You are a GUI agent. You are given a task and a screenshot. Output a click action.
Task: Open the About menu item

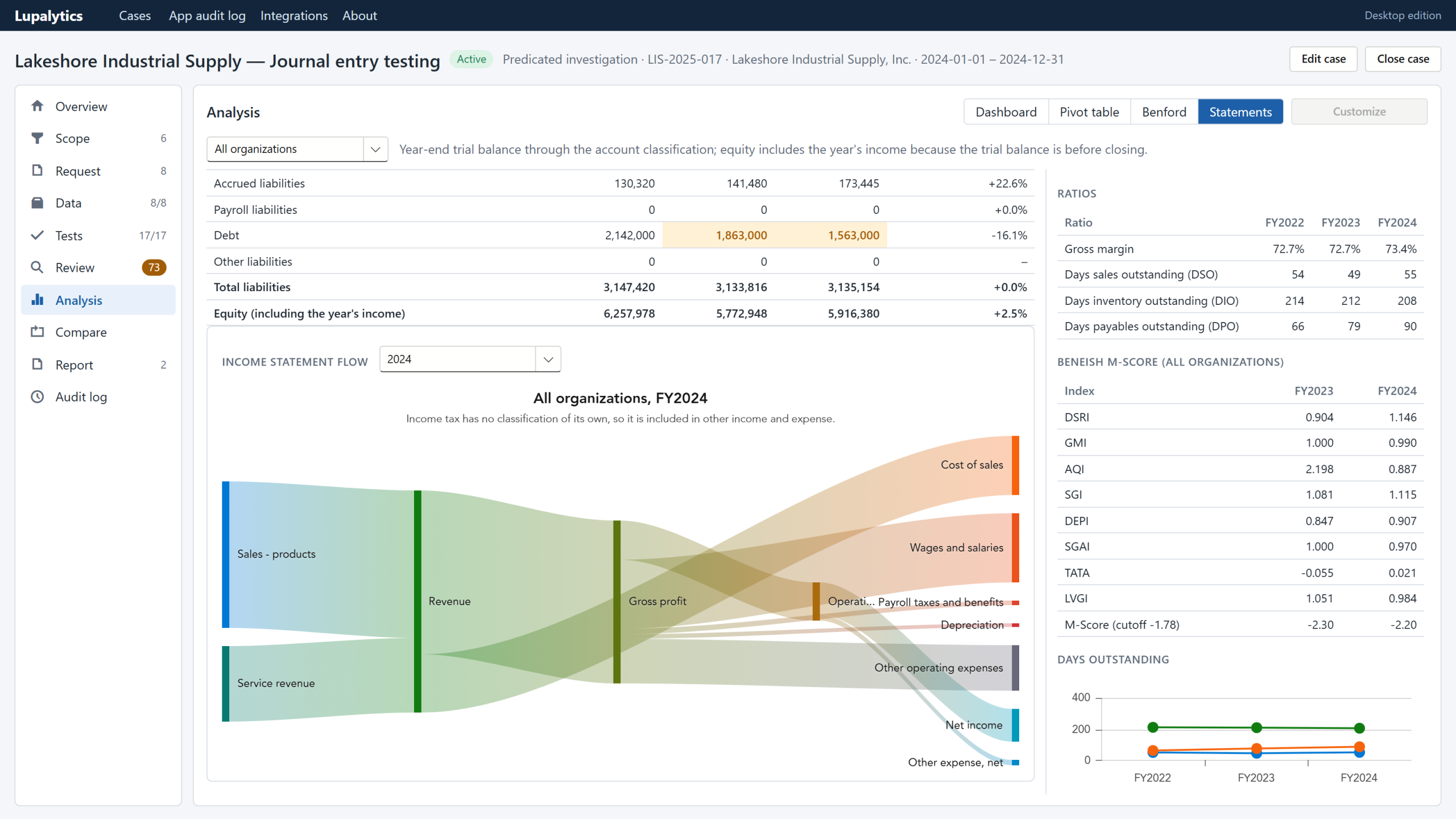click(x=359, y=16)
